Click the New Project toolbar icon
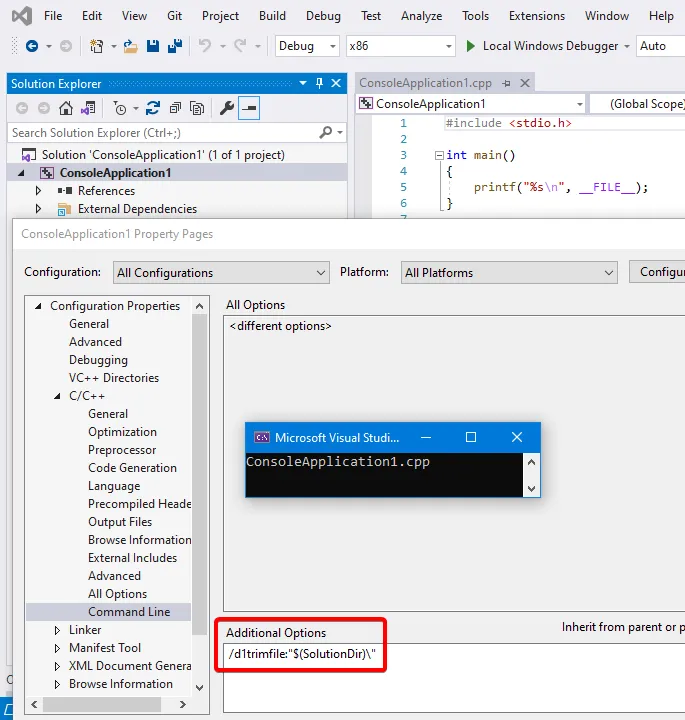This screenshot has width=685, height=720. pos(96,46)
